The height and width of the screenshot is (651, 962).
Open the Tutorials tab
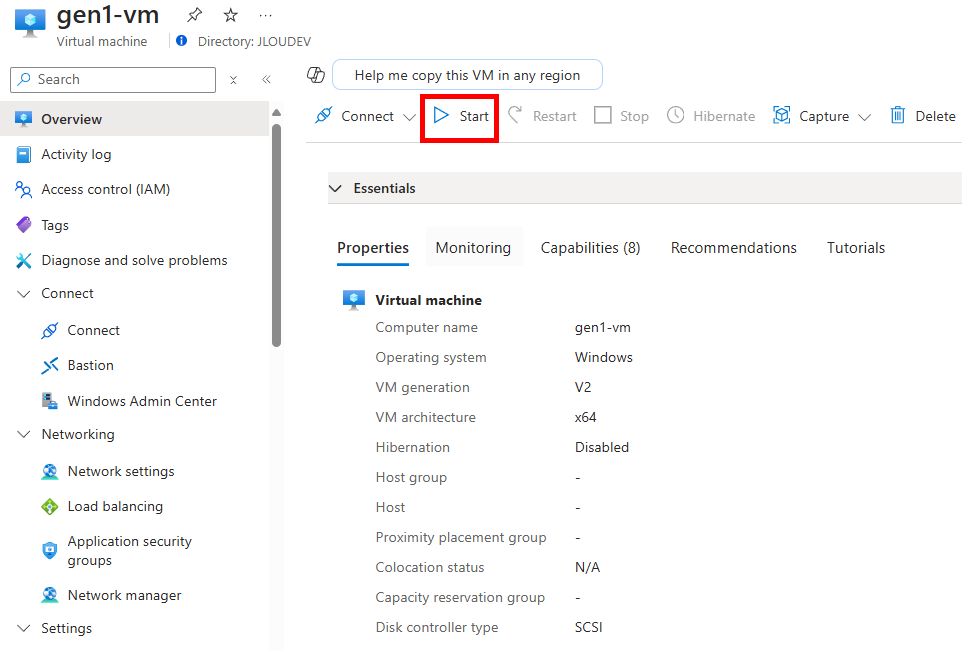pos(856,248)
